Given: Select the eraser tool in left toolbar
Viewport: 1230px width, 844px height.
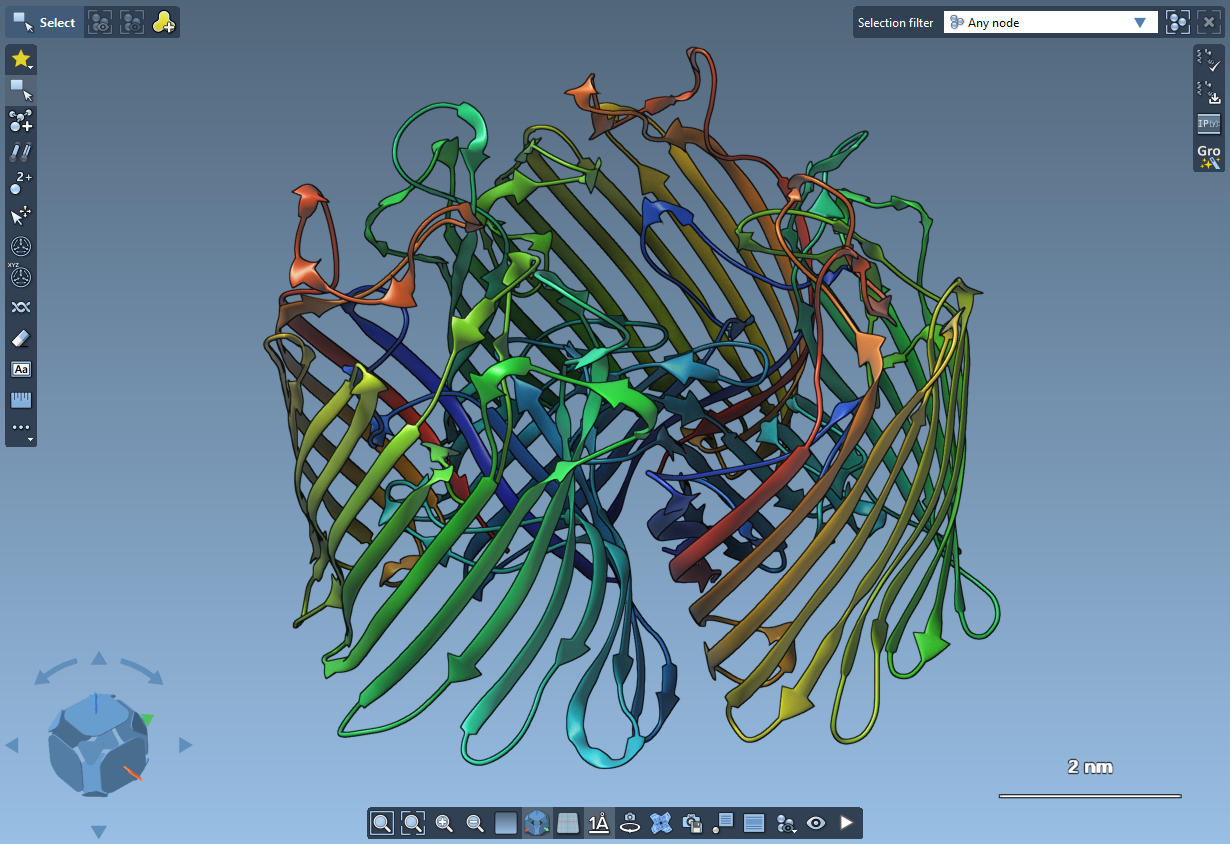Looking at the screenshot, I should 21,338.
